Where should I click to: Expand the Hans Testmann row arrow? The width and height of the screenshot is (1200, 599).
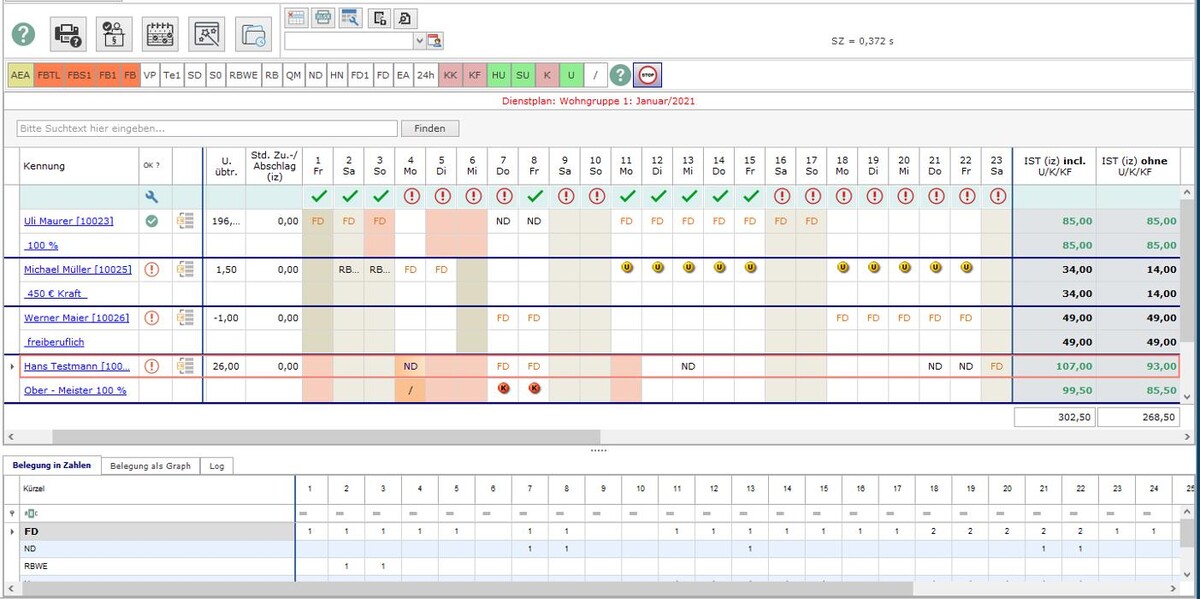pos(12,367)
